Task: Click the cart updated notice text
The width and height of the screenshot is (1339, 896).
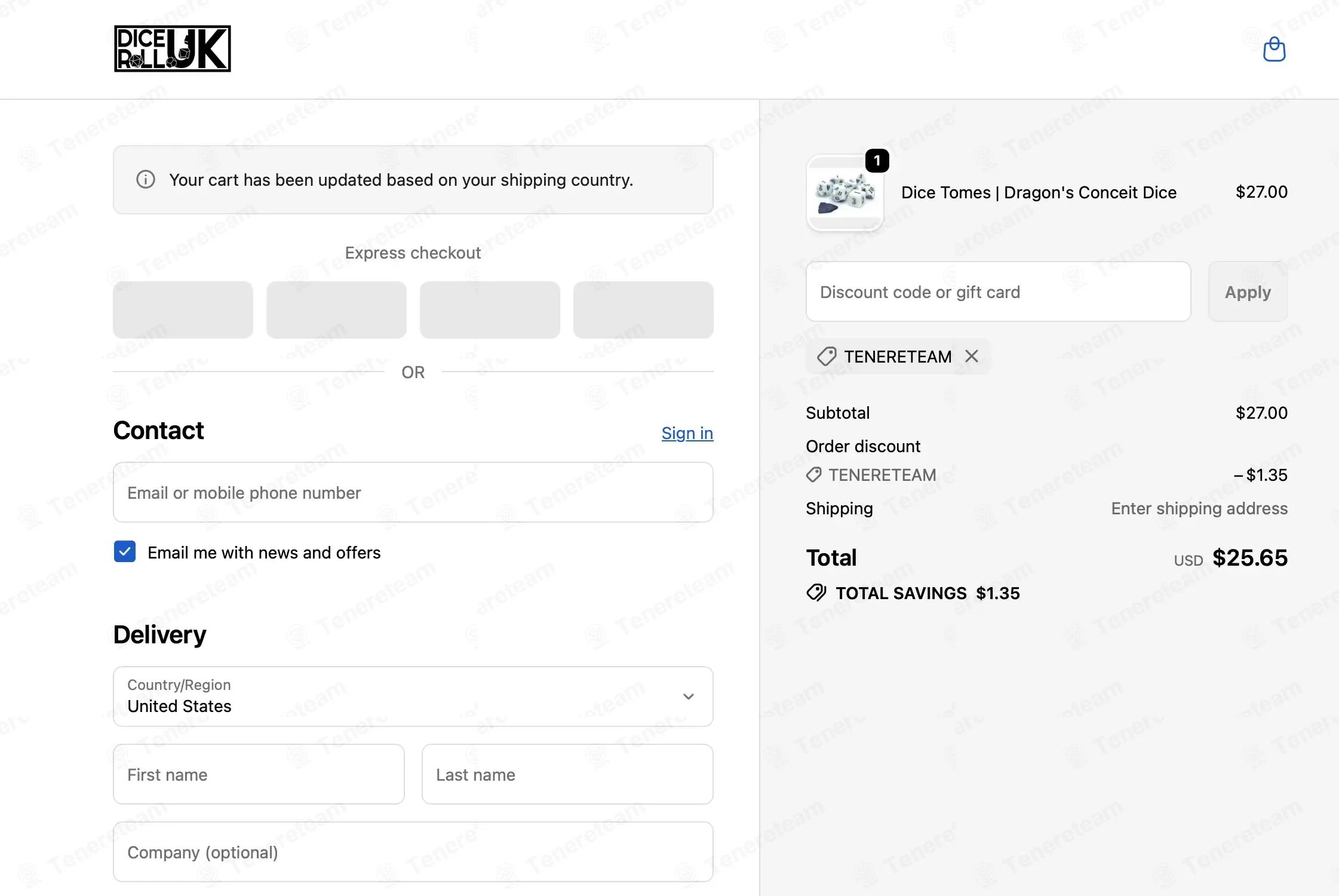Action: click(401, 180)
